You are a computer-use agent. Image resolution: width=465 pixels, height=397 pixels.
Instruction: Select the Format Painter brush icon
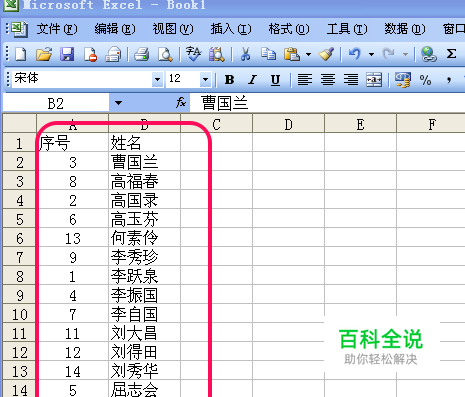[326, 54]
